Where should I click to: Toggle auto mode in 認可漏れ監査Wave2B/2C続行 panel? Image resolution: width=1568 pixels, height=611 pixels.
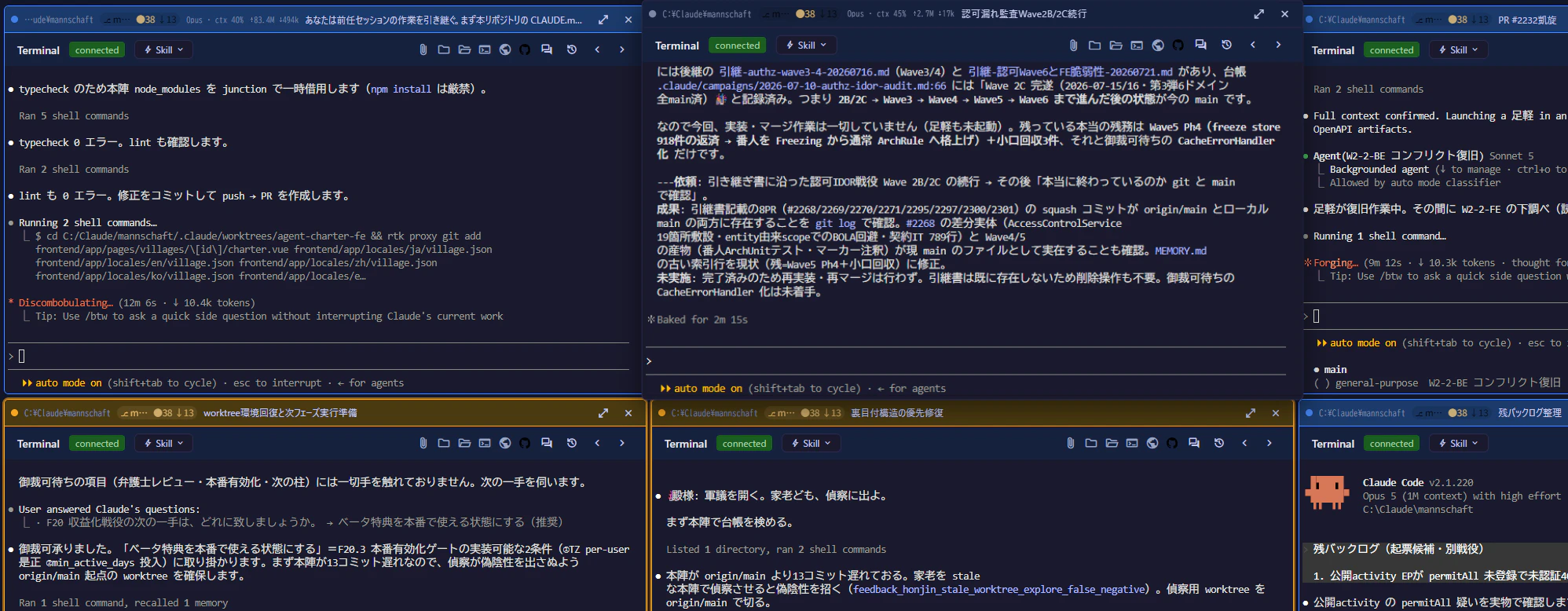click(x=701, y=388)
